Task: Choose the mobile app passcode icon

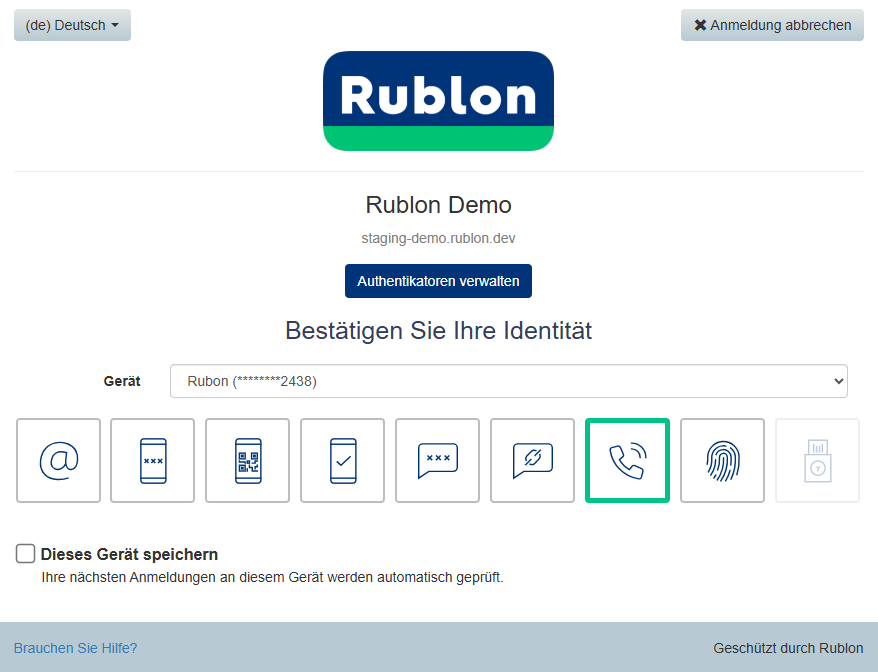Action: (153, 461)
